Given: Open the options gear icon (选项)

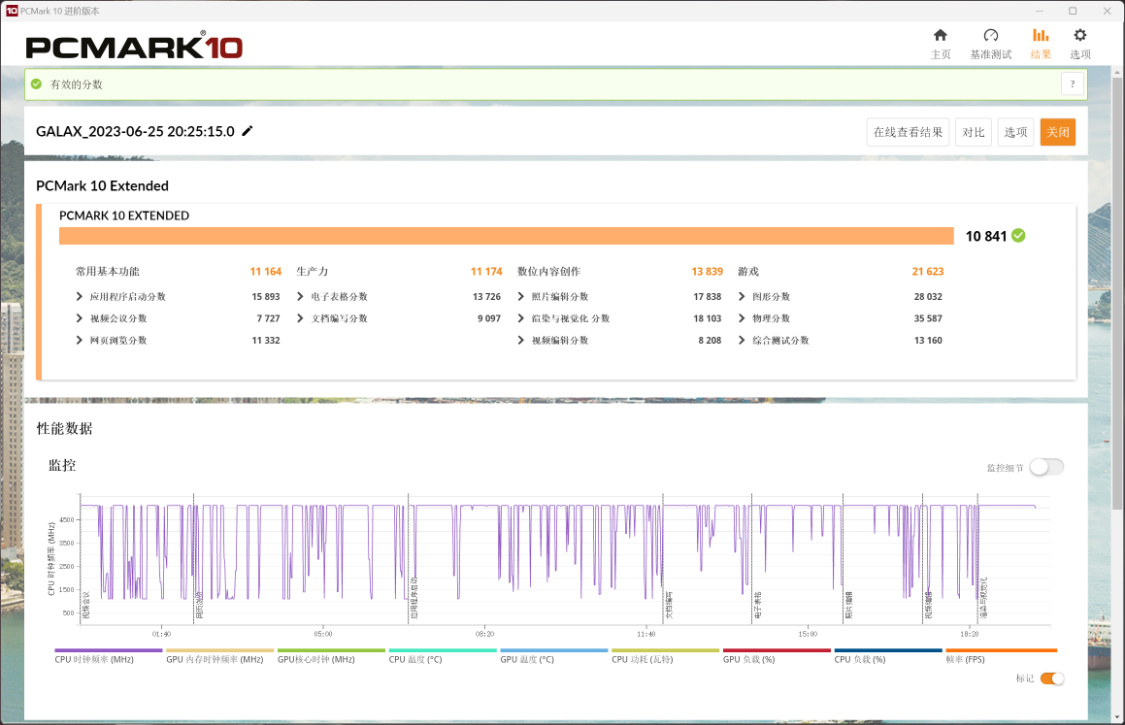Looking at the screenshot, I should point(1080,35).
